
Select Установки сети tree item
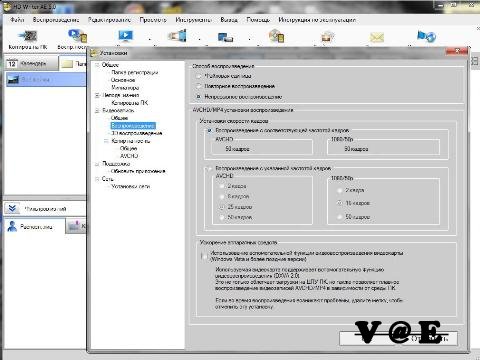pyautogui.click(x=130, y=186)
